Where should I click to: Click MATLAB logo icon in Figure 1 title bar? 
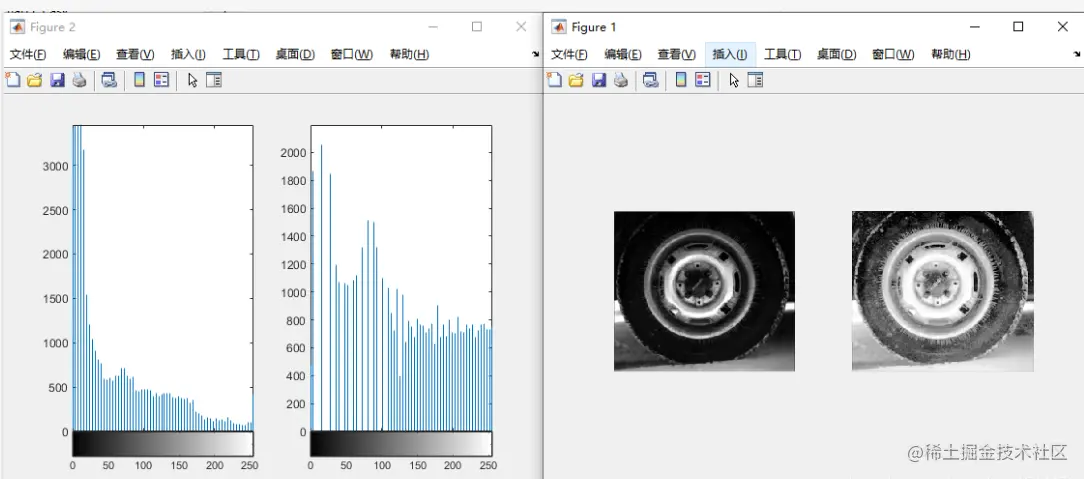[559, 27]
